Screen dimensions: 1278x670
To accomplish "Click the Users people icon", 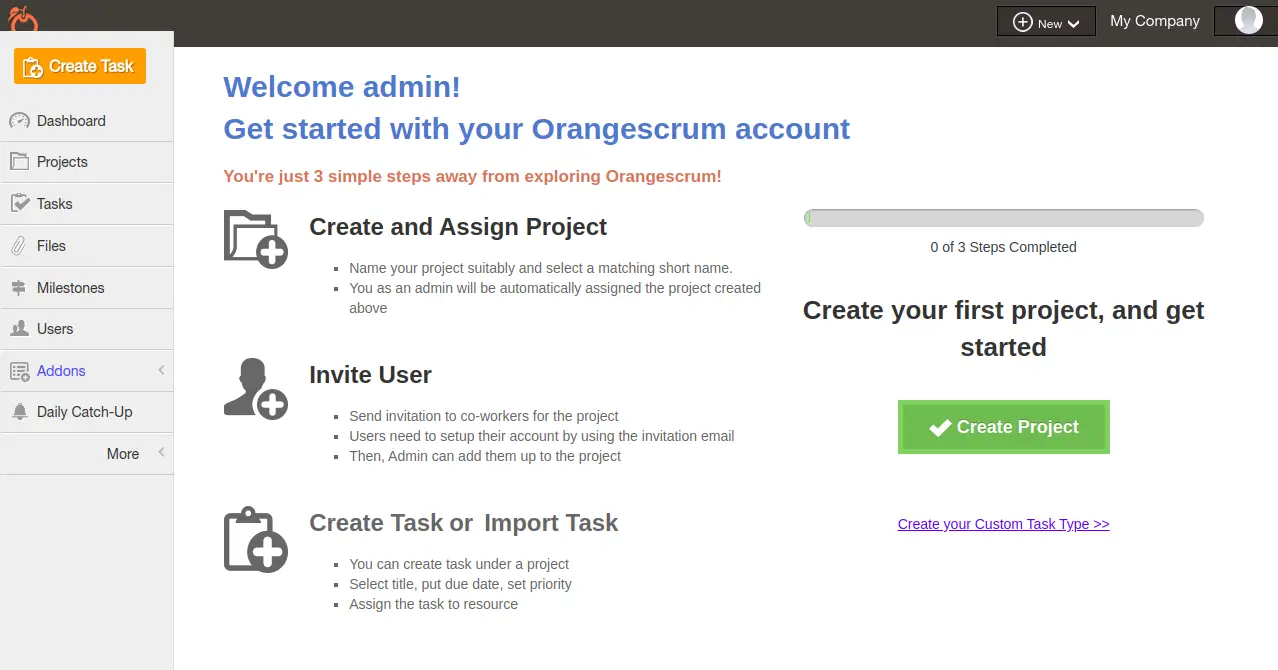I will pyautogui.click(x=19, y=329).
